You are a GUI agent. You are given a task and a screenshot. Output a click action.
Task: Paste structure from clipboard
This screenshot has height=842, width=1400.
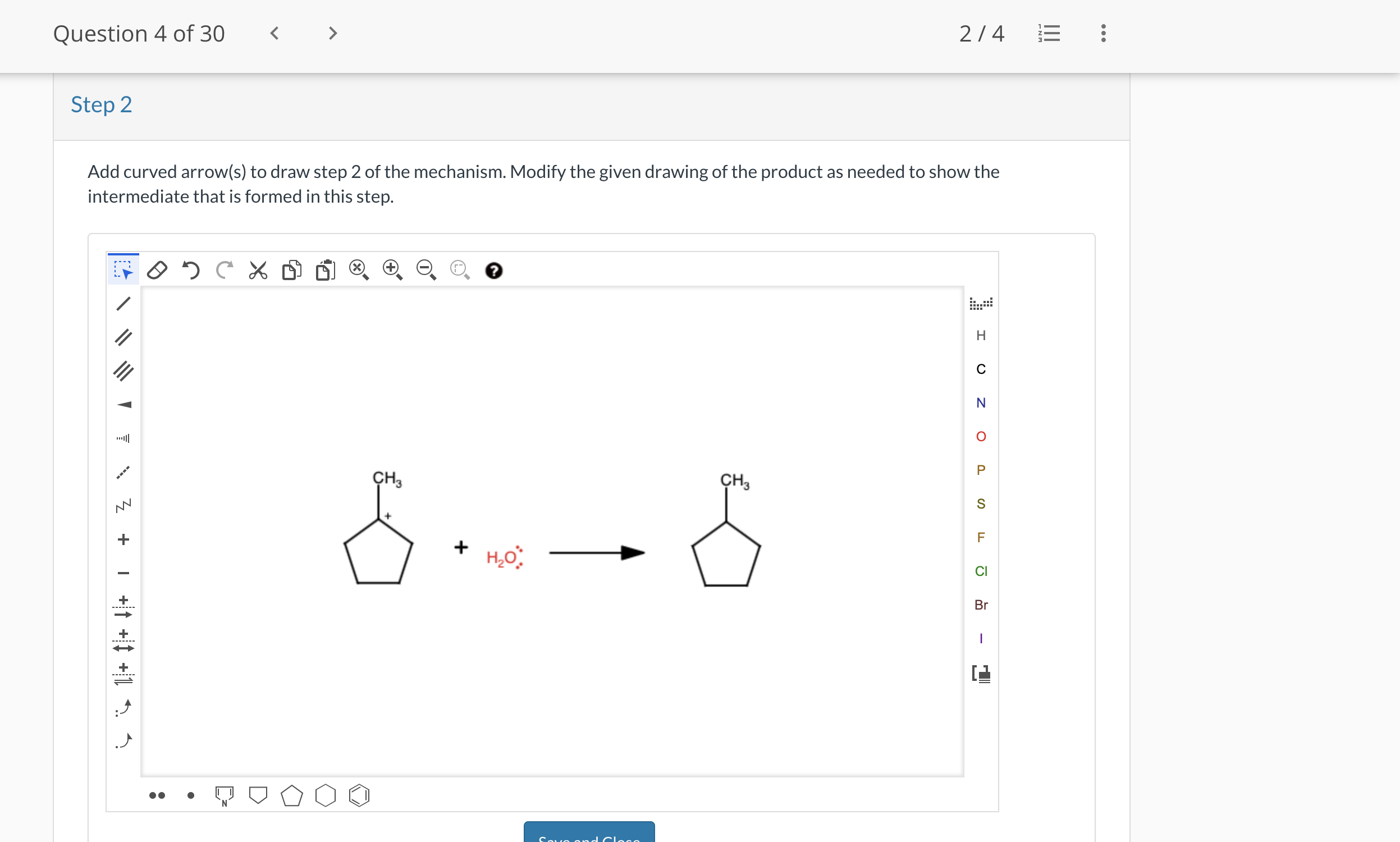tap(325, 270)
